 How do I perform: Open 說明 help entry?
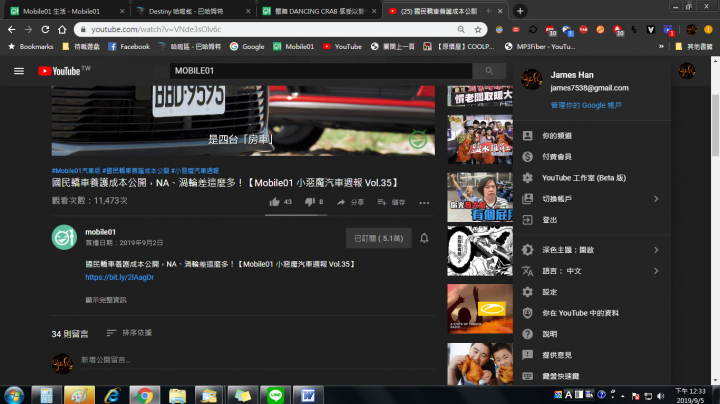[x=591, y=334]
